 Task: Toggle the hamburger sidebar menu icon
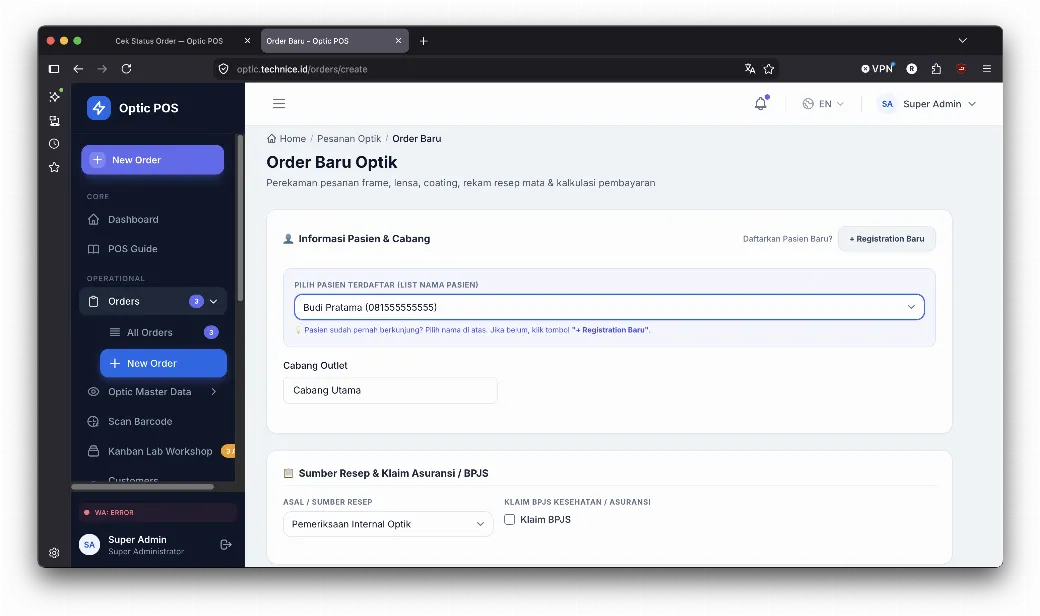(279, 103)
